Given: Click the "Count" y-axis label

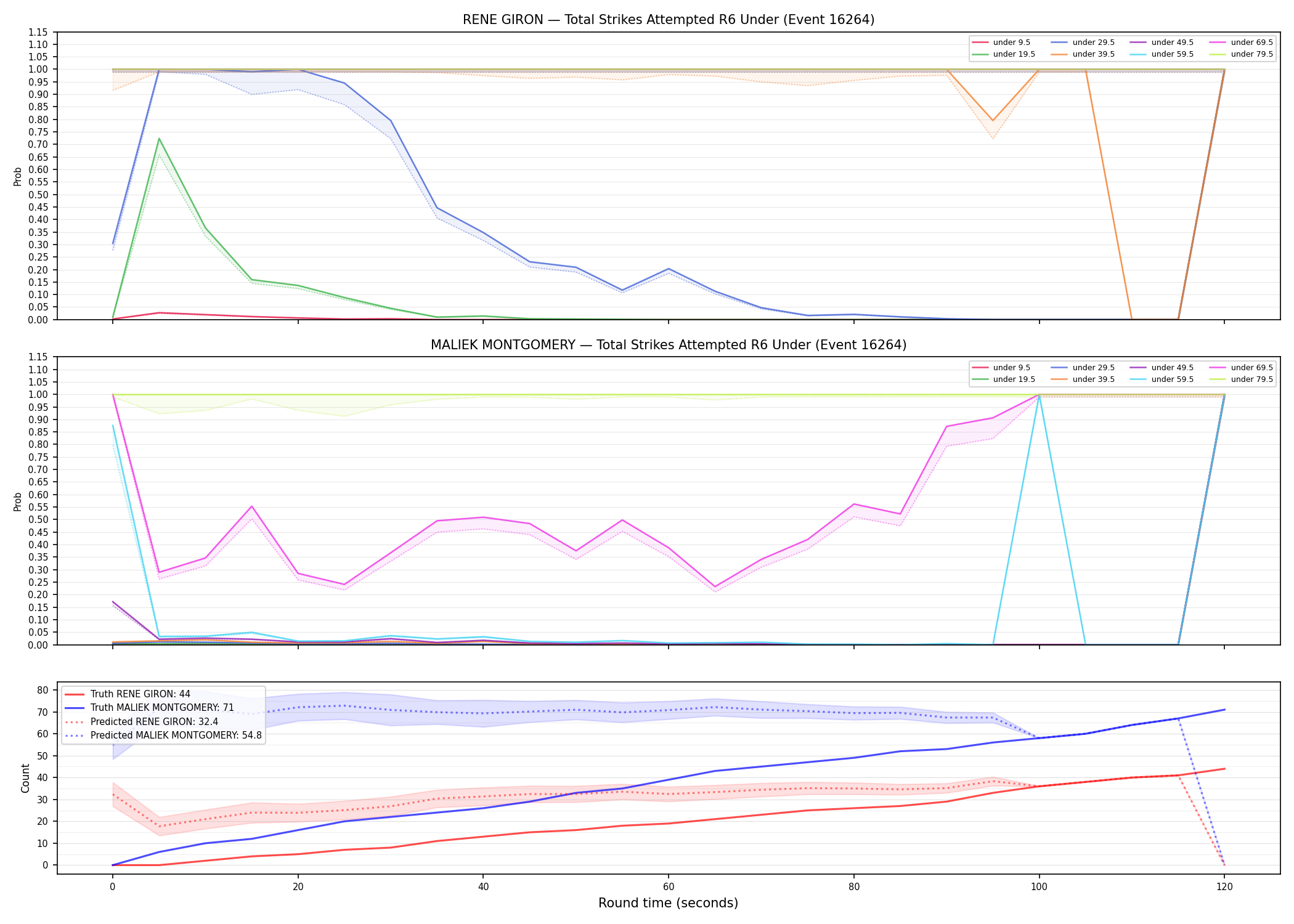Looking at the screenshot, I should coord(25,778).
